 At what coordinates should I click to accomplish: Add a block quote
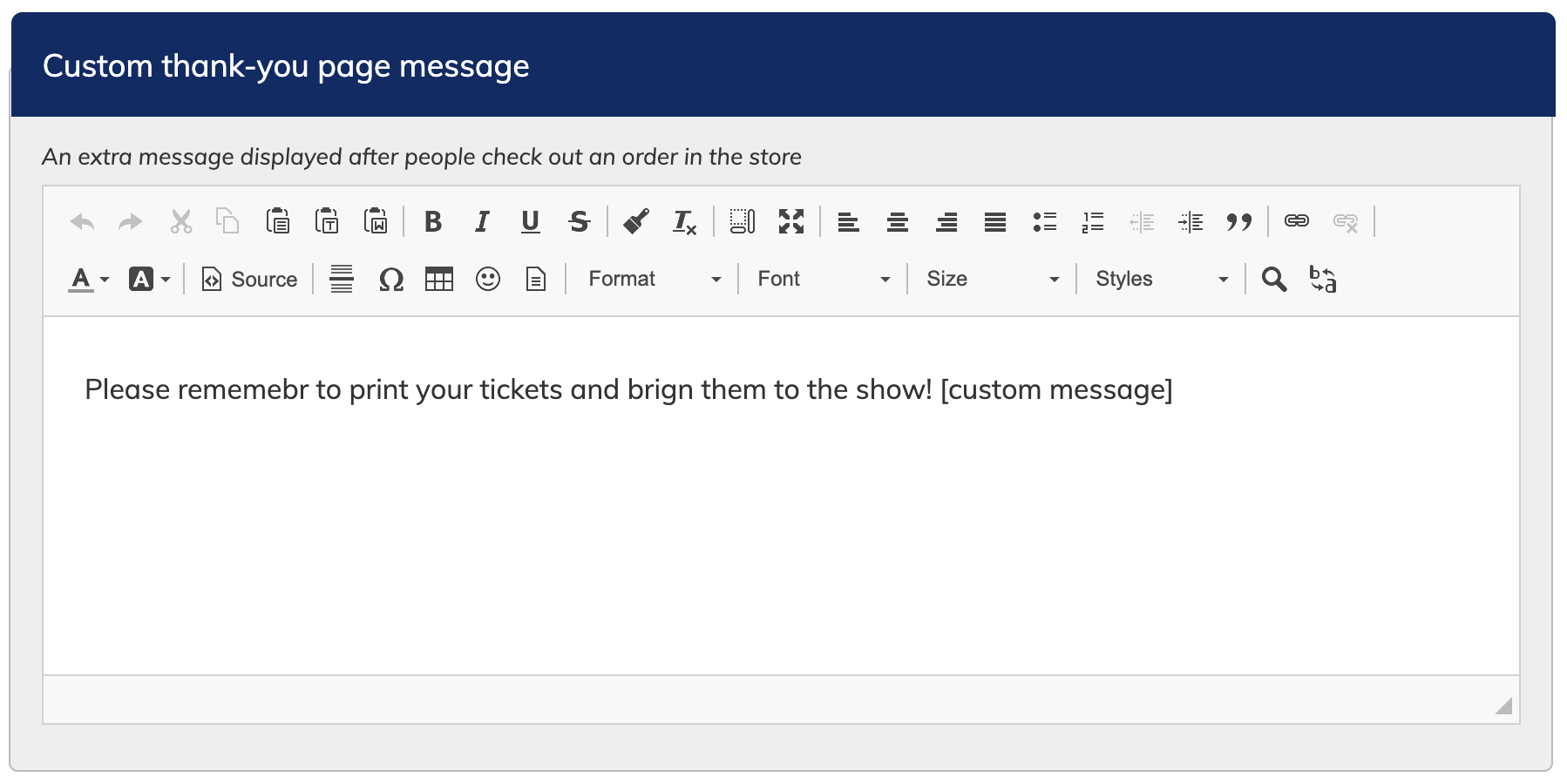tap(1238, 222)
